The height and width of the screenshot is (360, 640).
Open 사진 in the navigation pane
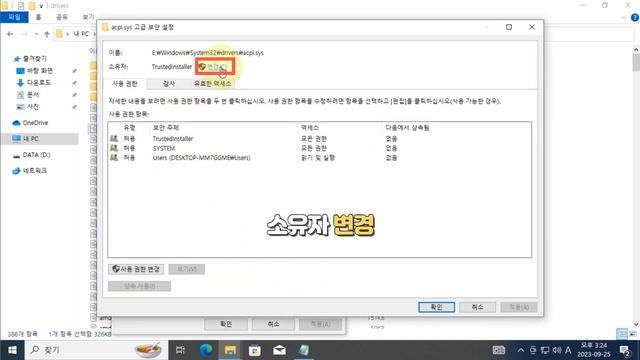coord(33,107)
